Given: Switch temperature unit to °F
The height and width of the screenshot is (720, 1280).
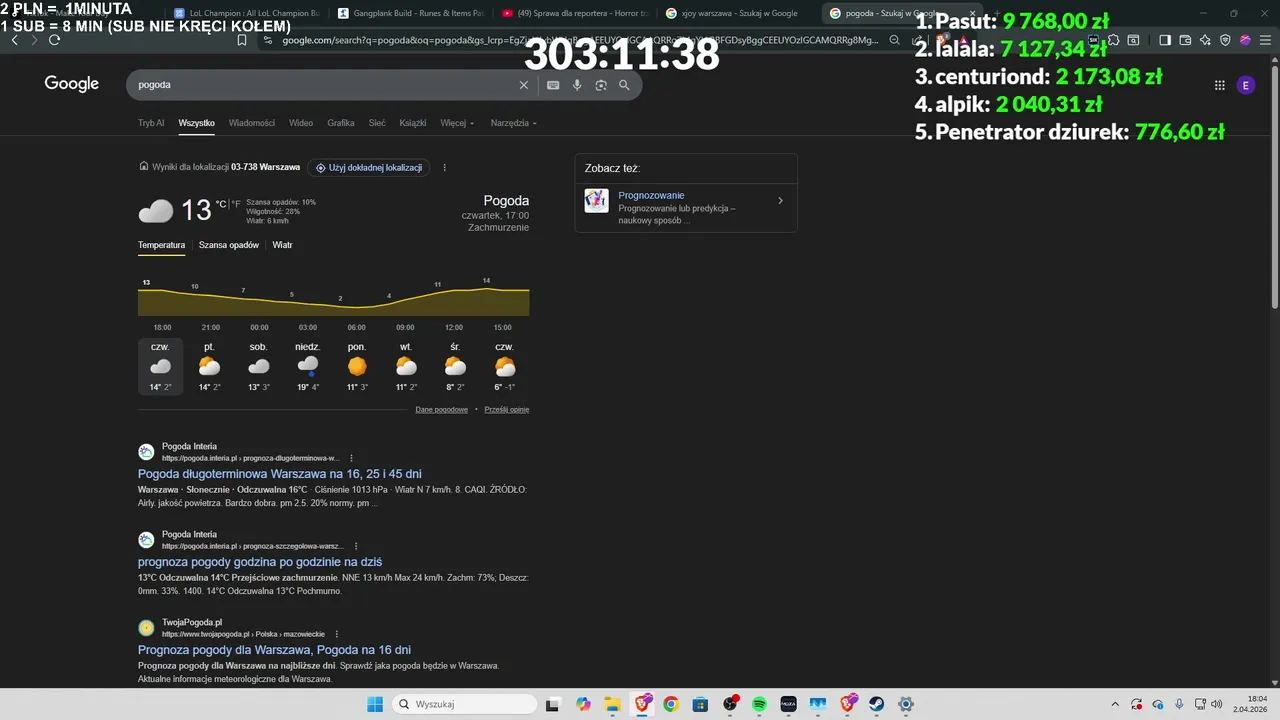Looking at the screenshot, I should tap(237, 204).
